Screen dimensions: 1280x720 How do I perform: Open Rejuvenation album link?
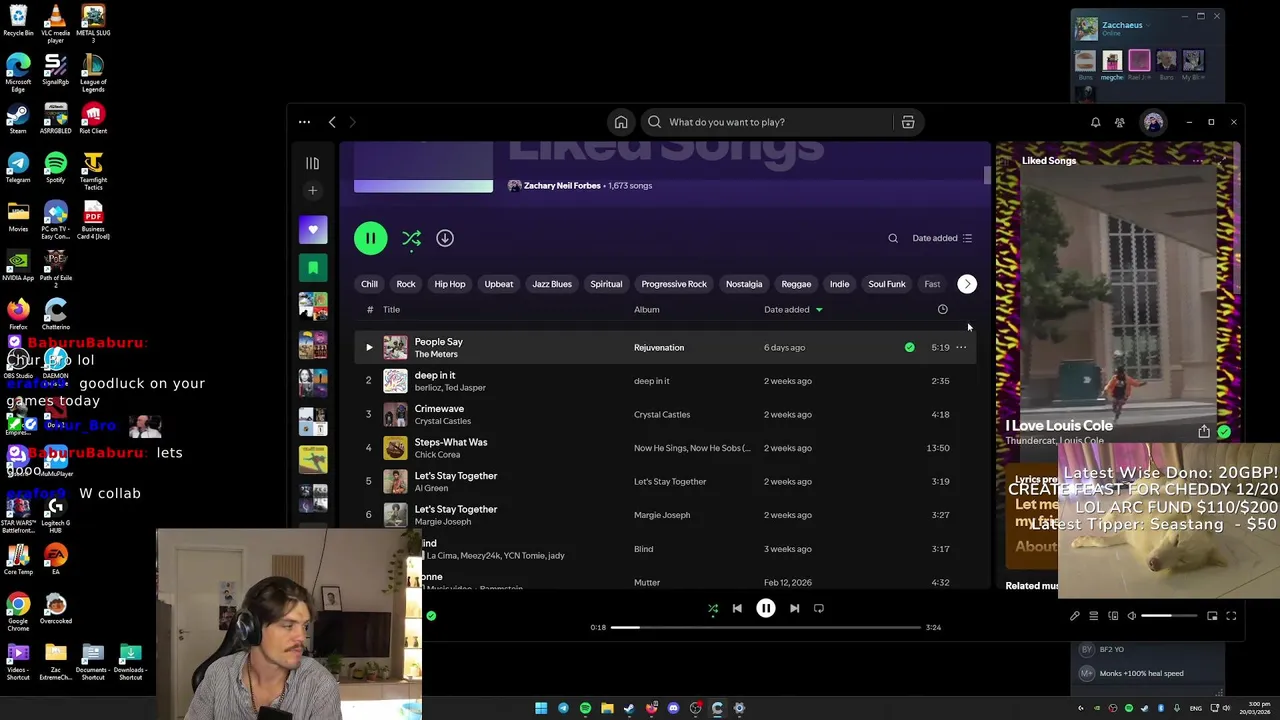(x=659, y=348)
